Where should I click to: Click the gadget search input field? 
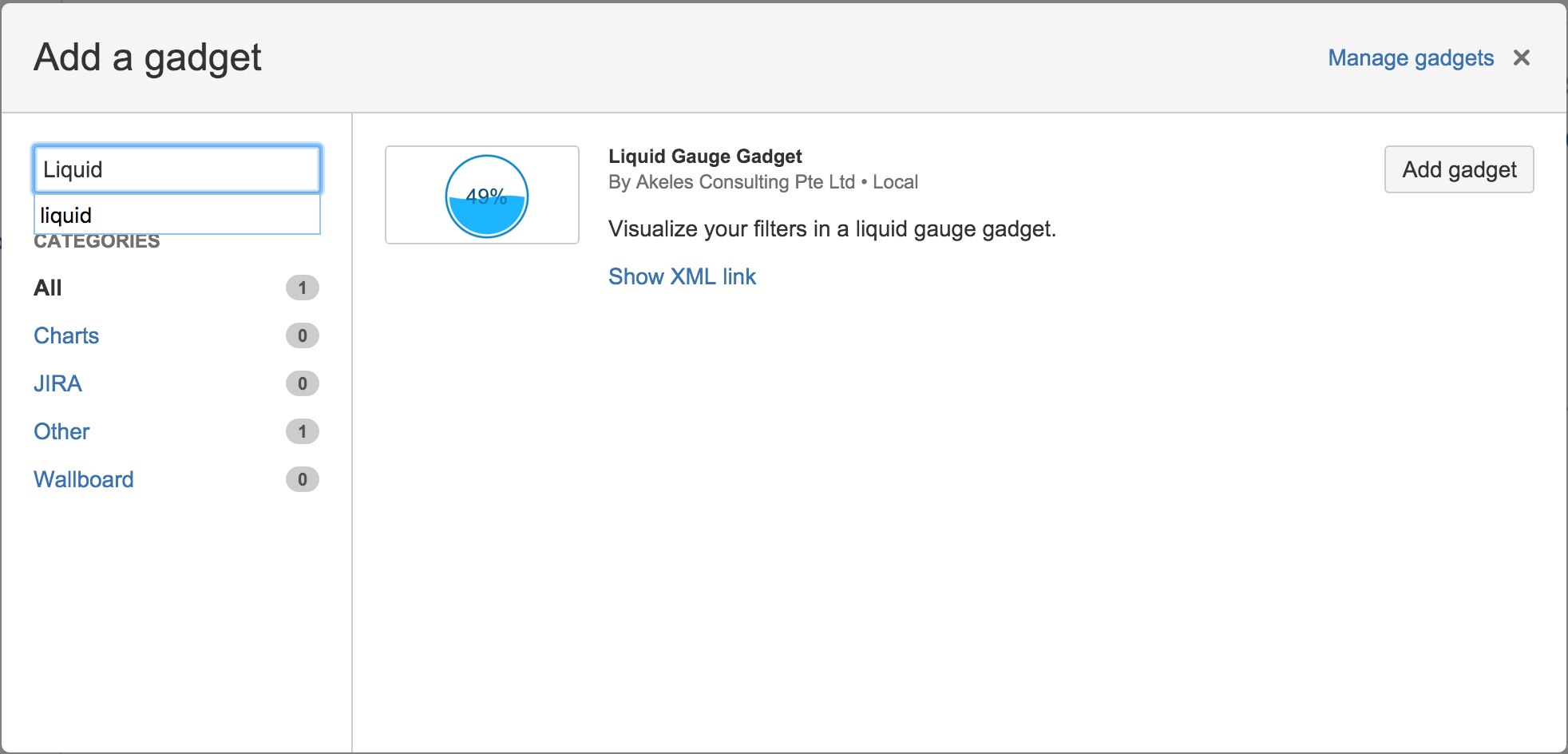tap(176, 169)
